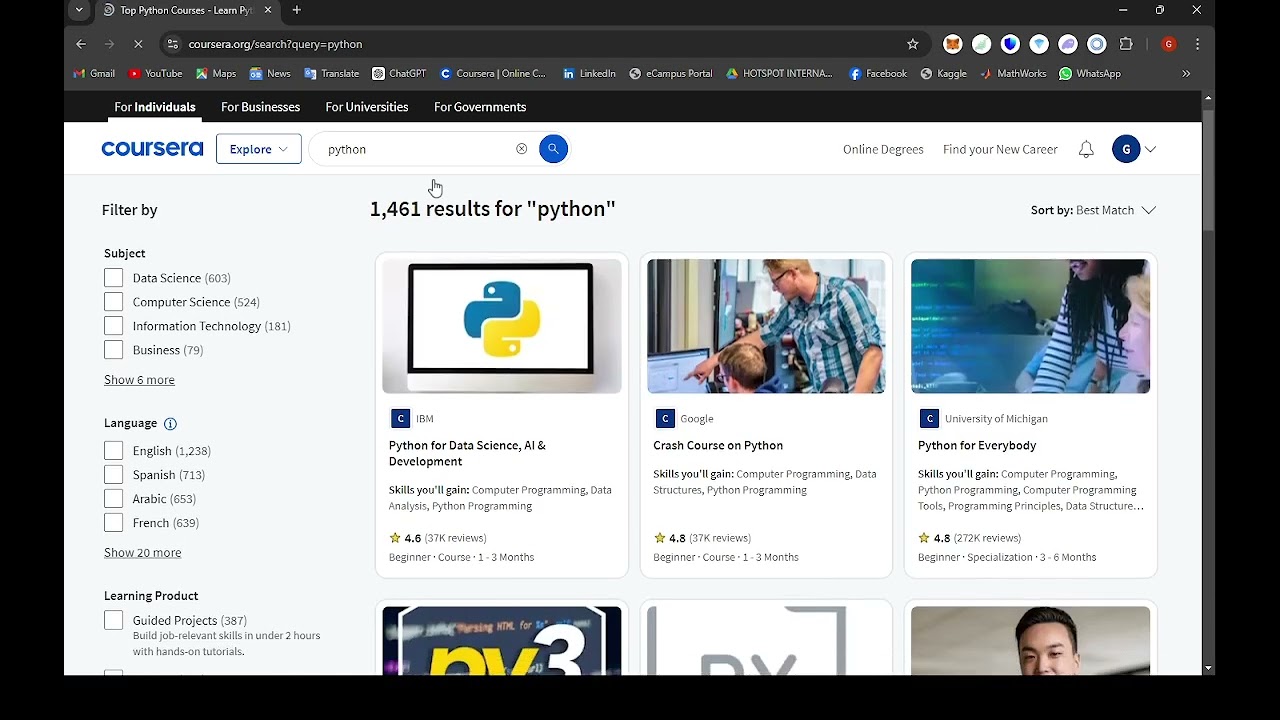Select For Individuals tab
The height and width of the screenshot is (720, 1280).
pos(155,107)
